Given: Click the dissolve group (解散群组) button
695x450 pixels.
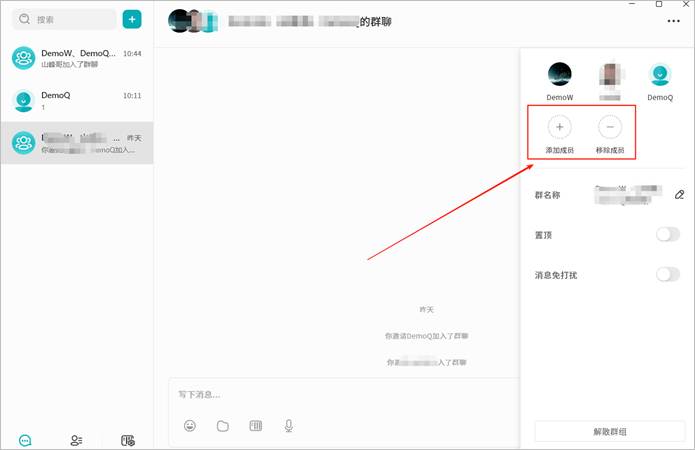Looking at the screenshot, I should pos(607,431).
